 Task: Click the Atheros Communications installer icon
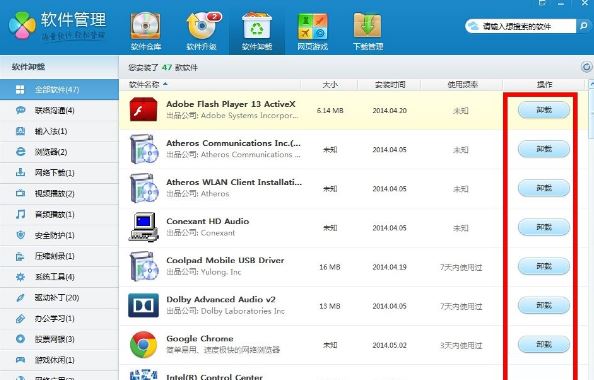(x=144, y=149)
